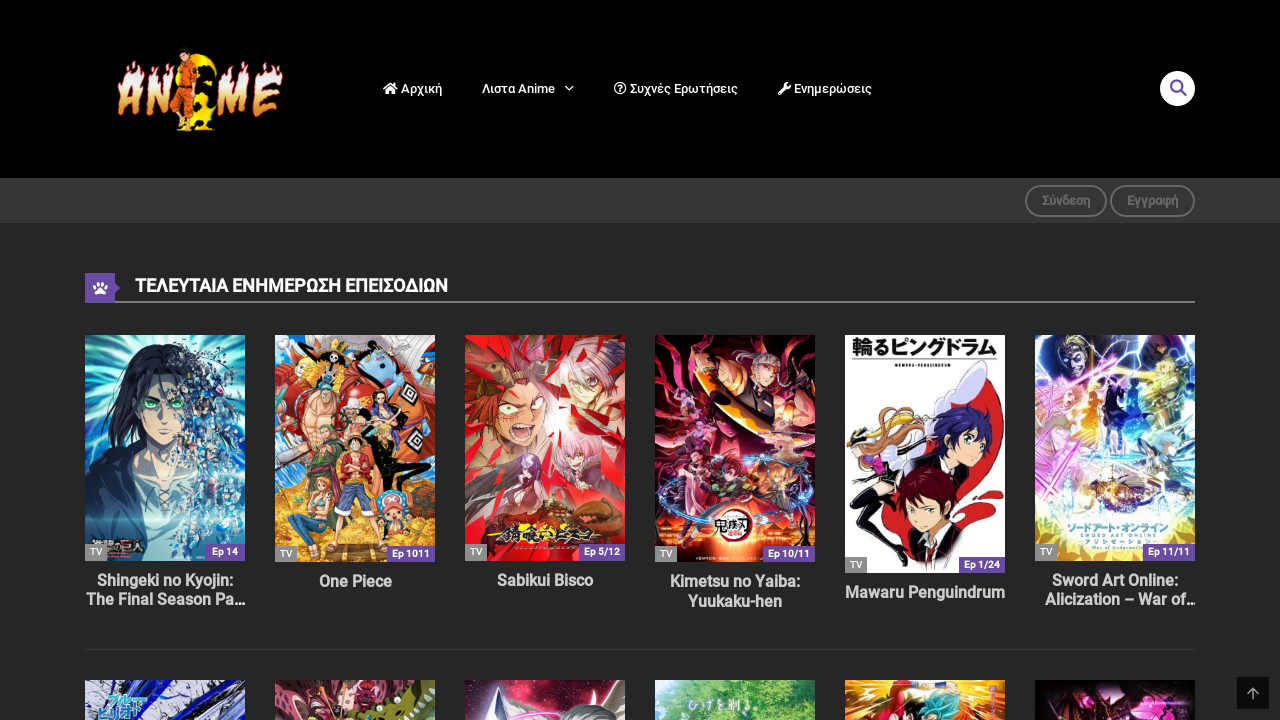Open Kimetsu no Yaiba poster thumbnail

click(735, 448)
